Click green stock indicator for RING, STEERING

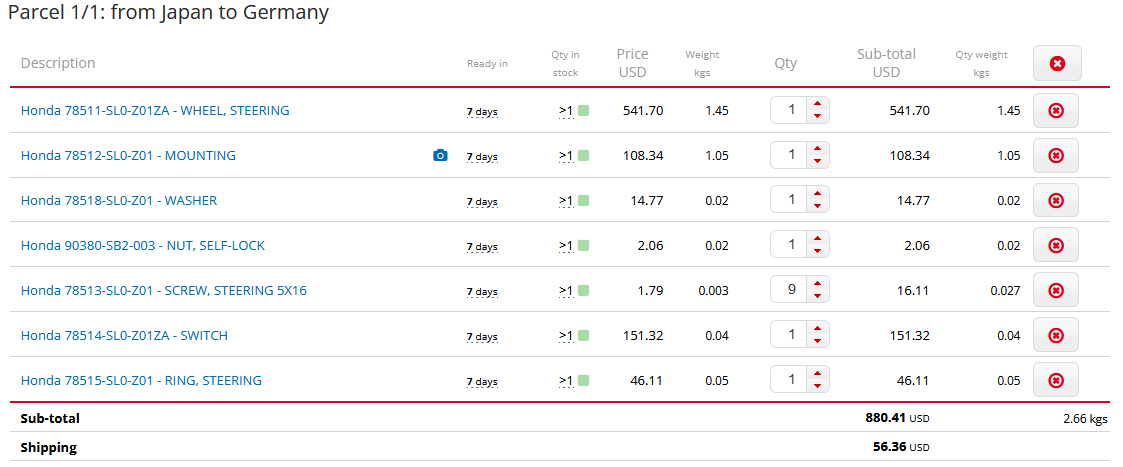[583, 380]
